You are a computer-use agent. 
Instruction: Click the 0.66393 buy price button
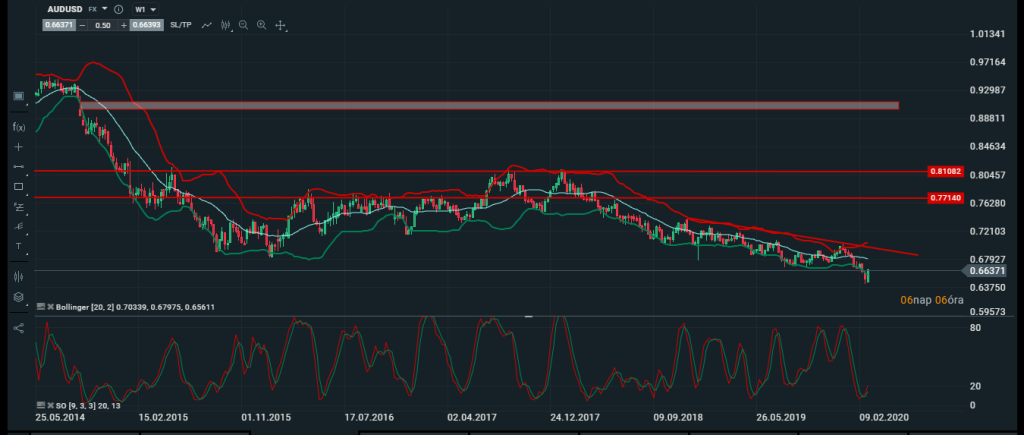pos(147,24)
